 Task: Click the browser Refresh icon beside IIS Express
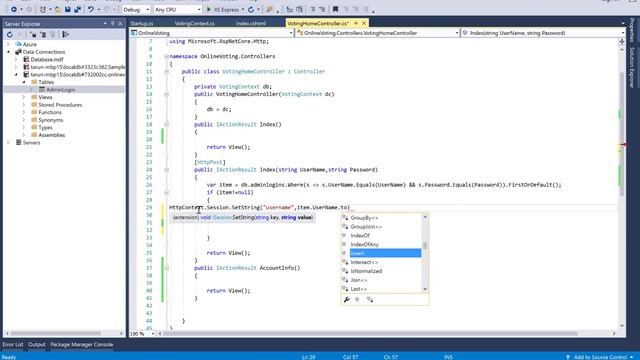tap(251, 9)
